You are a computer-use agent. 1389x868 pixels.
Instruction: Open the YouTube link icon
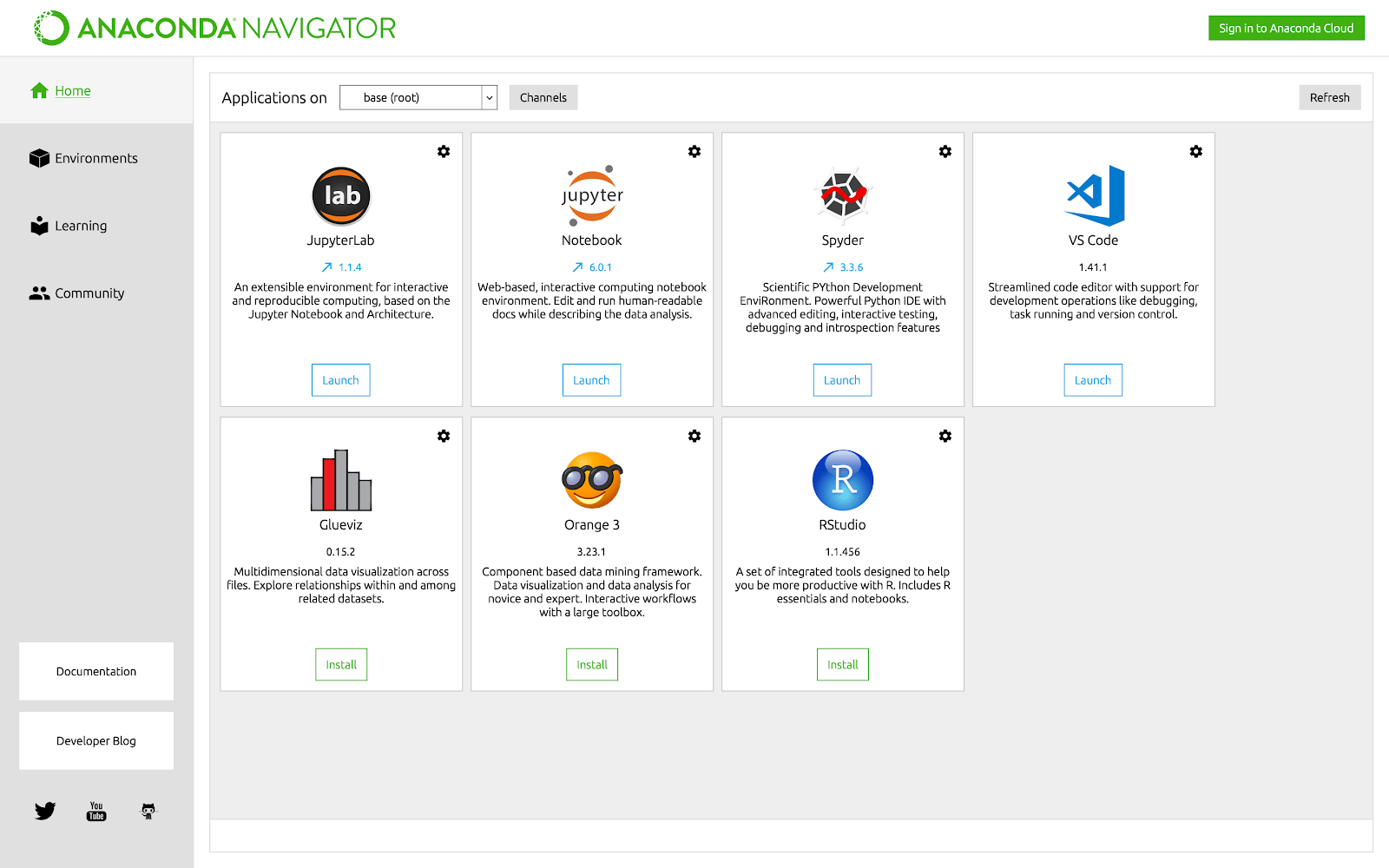point(96,811)
